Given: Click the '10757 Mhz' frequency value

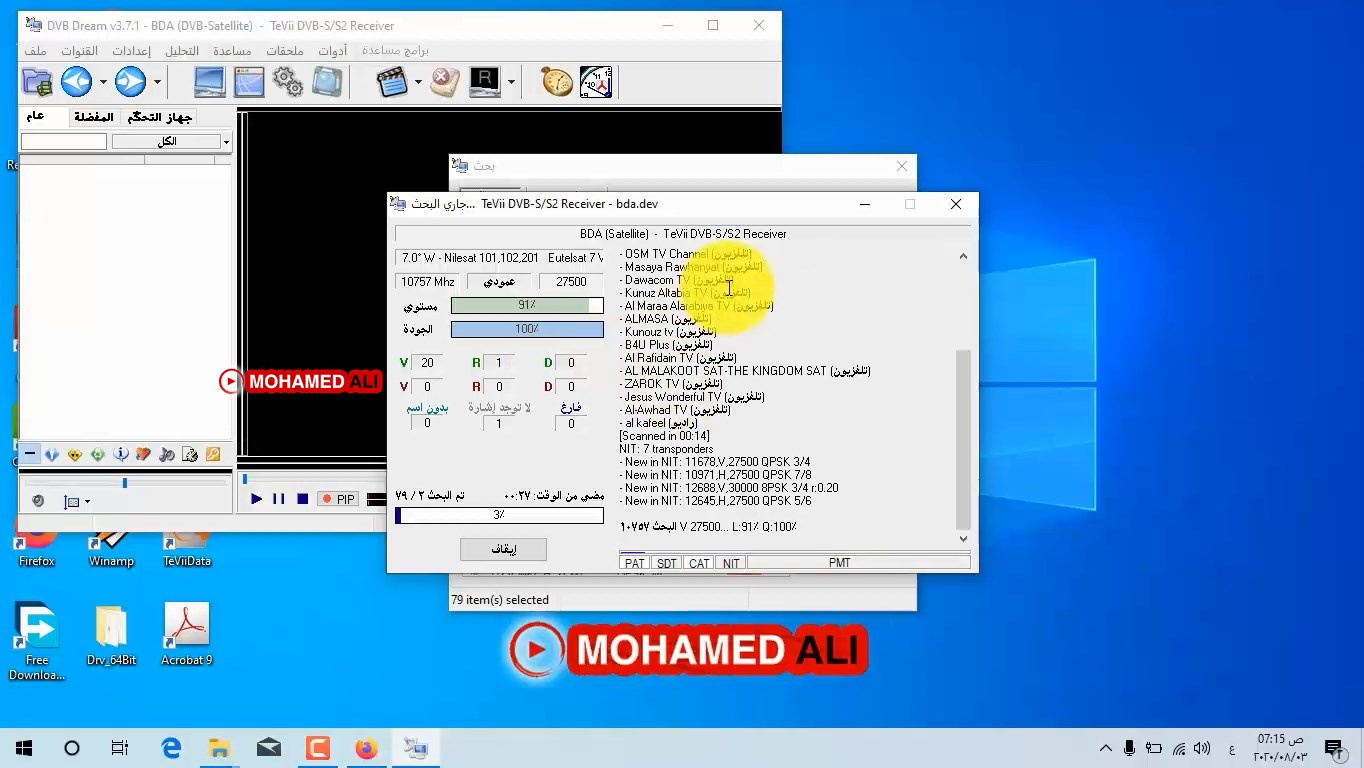Looking at the screenshot, I should pos(428,282).
